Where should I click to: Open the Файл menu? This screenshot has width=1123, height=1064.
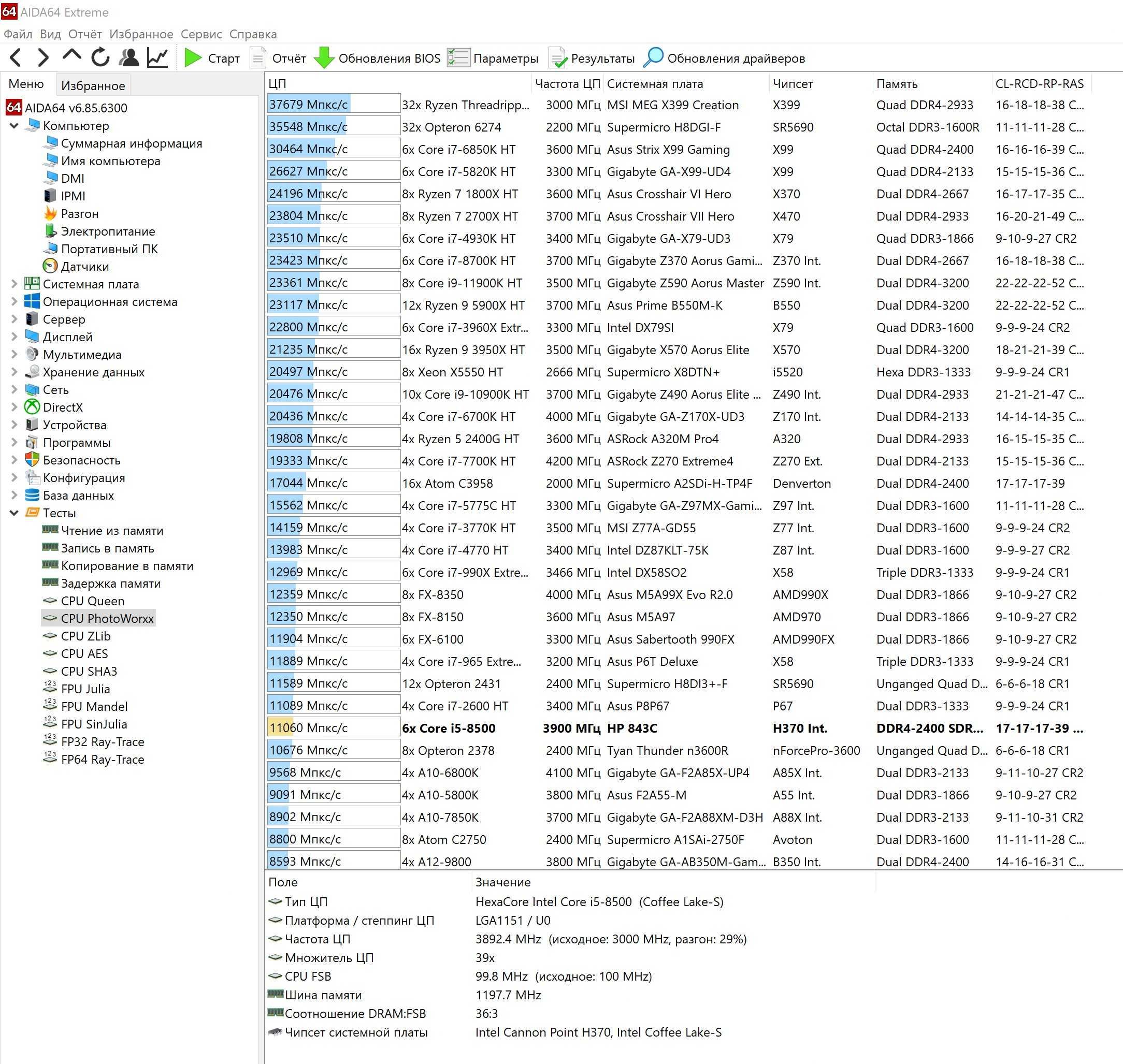[18, 34]
